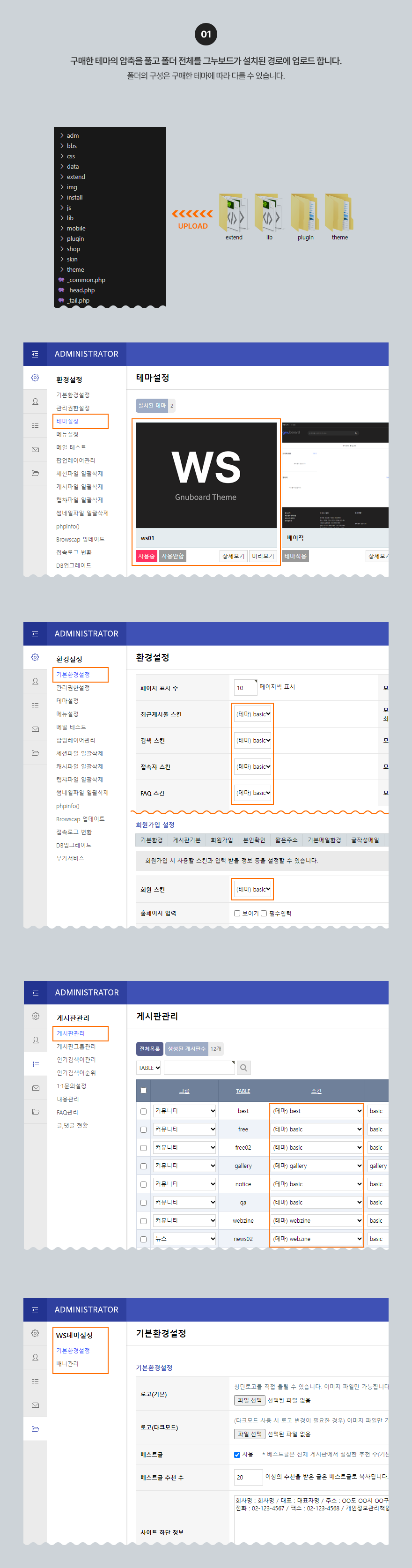Viewport: 412px width, 1568px height.
Task: Open the 최근게시물 스킨 dropdown
Action: click(253, 714)
